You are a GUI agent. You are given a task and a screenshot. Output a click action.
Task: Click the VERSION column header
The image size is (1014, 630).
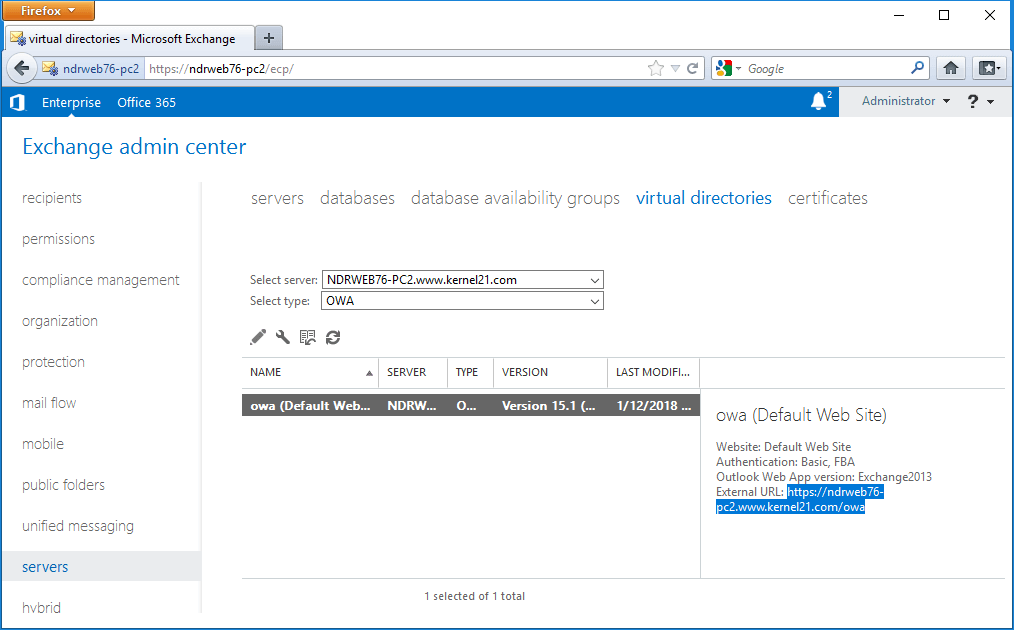coord(550,372)
